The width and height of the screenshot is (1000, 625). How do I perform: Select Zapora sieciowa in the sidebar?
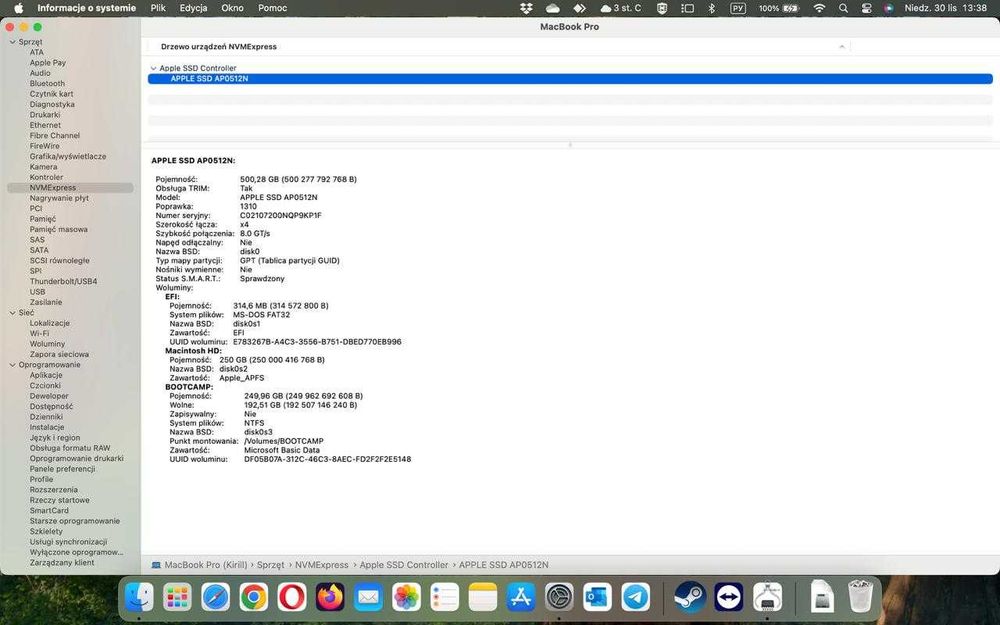(59, 355)
